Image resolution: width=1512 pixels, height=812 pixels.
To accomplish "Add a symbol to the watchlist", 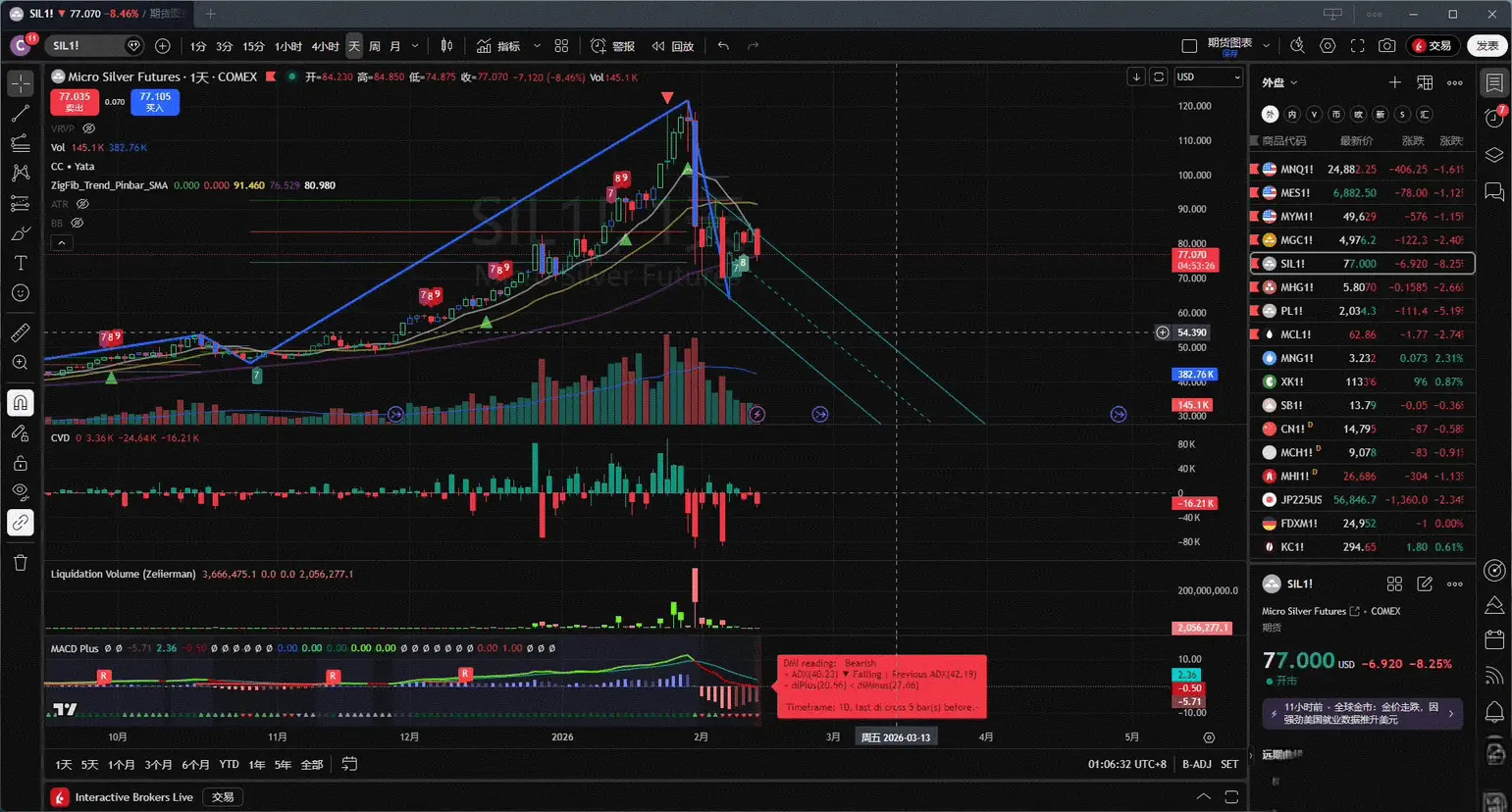I will pos(1394,83).
